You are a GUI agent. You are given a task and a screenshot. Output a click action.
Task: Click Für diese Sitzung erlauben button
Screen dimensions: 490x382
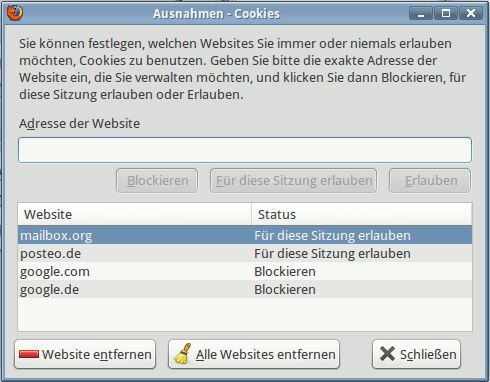pyautogui.click(x=293, y=181)
